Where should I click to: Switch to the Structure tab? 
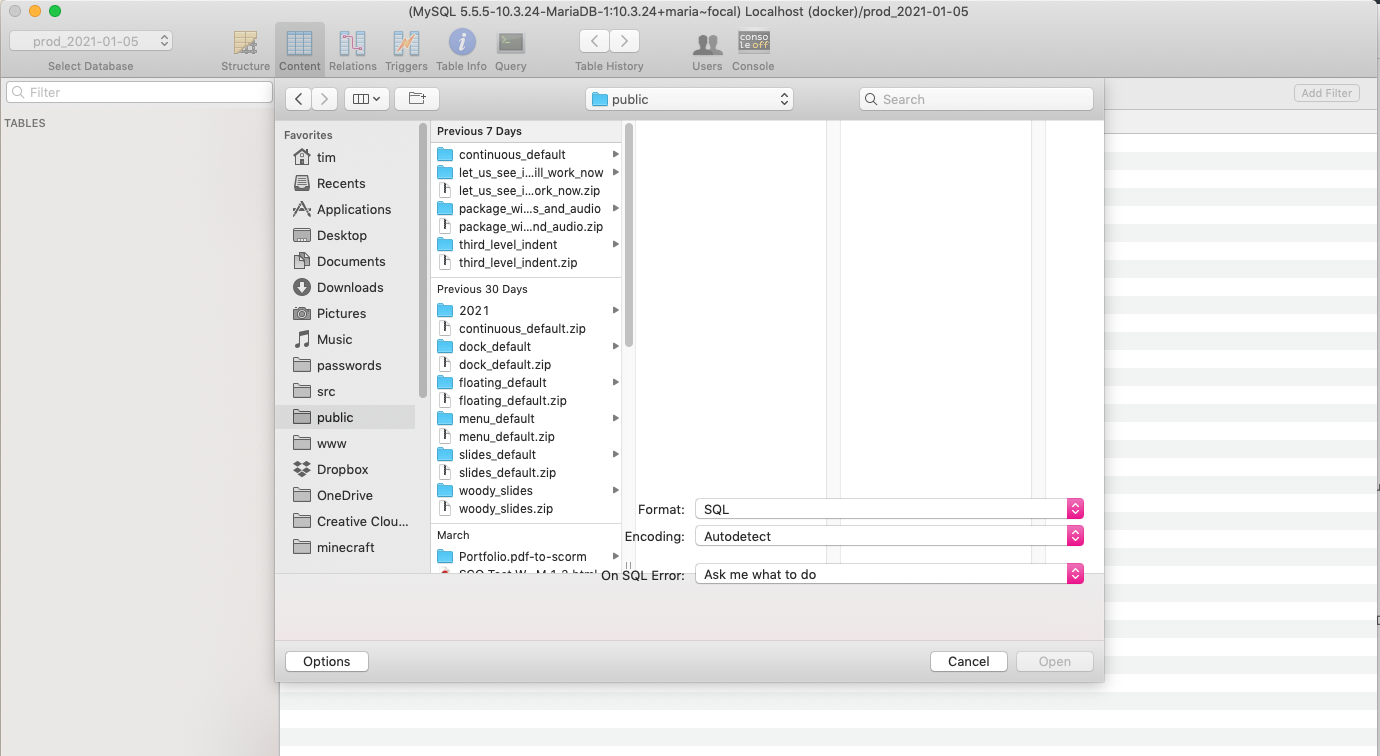tap(245, 45)
